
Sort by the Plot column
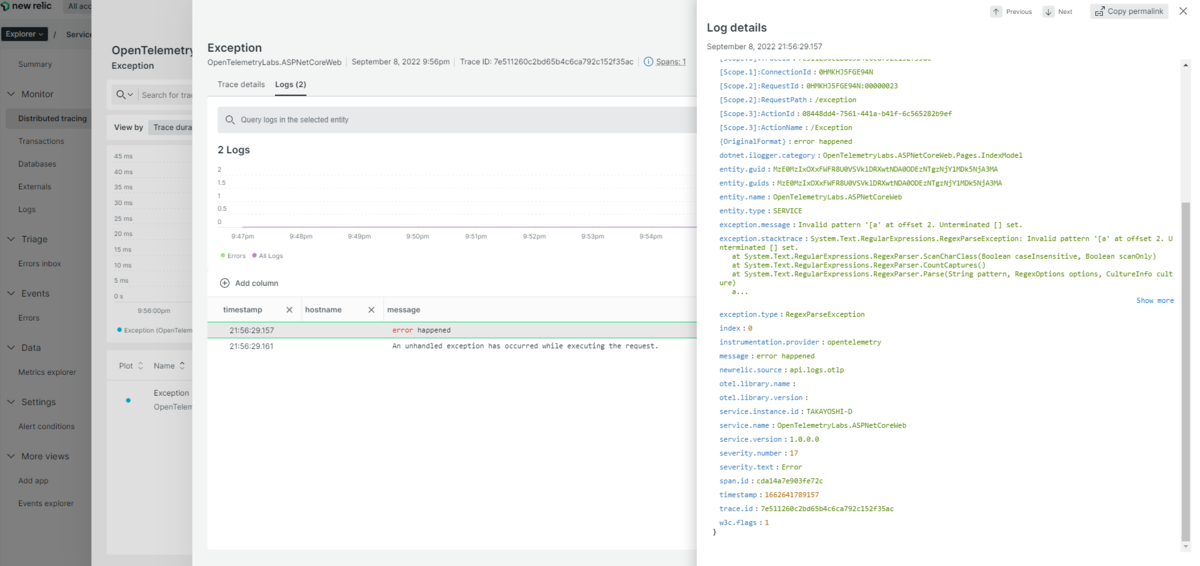132,366
